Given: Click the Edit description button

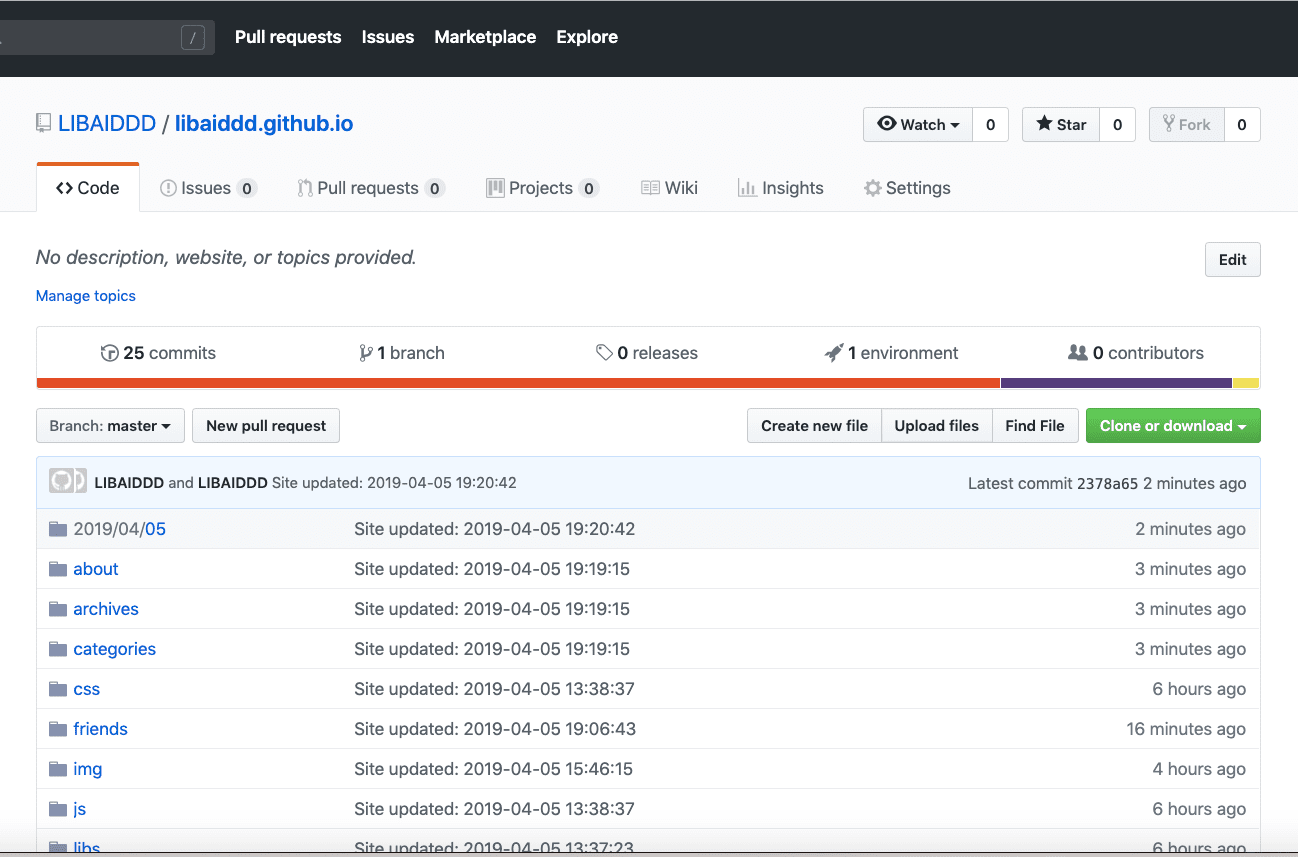Looking at the screenshot, I should pyautogui.click(x=1232, y=260).
